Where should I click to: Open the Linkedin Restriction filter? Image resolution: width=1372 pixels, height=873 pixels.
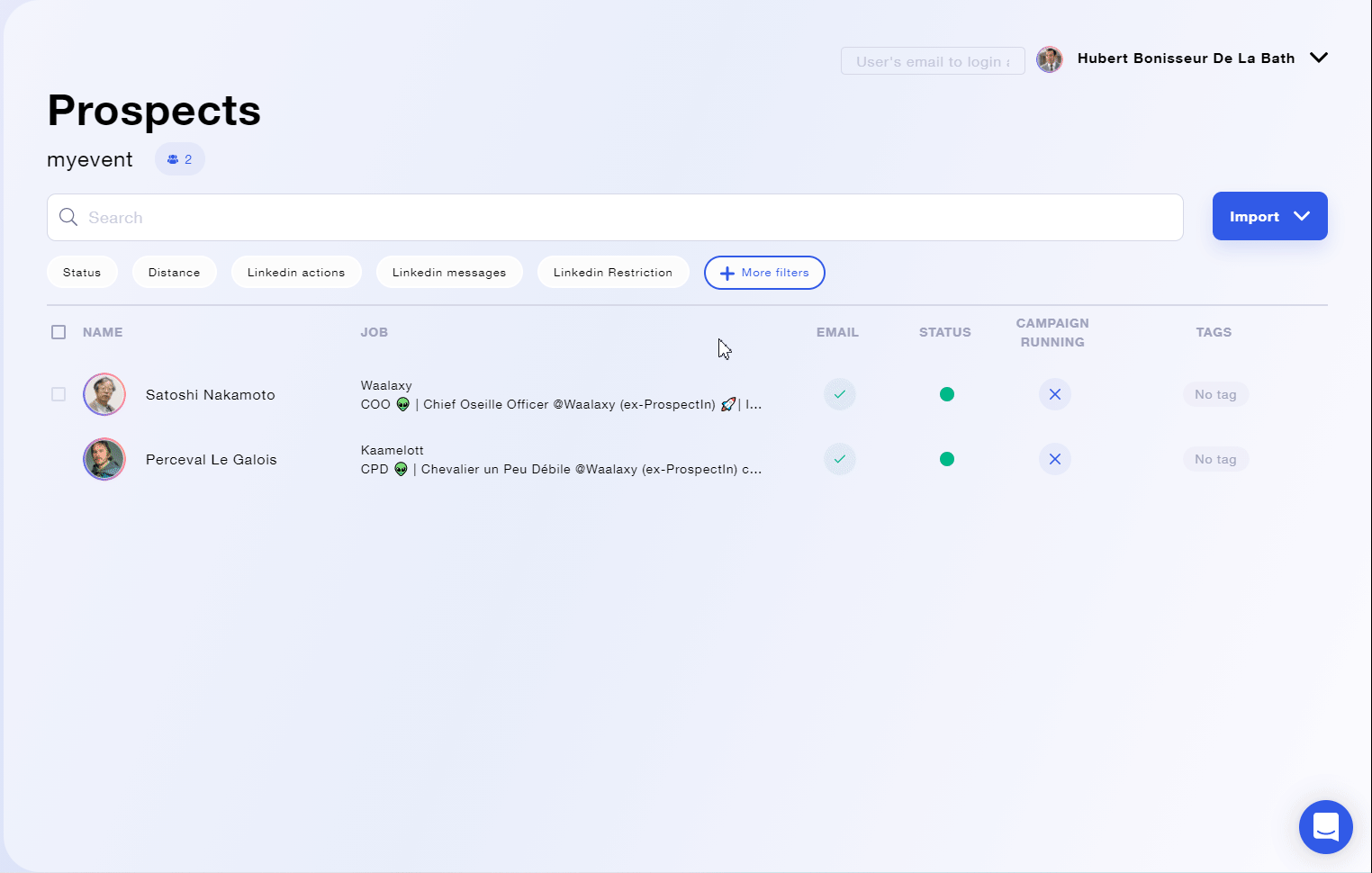coord(612,273)
